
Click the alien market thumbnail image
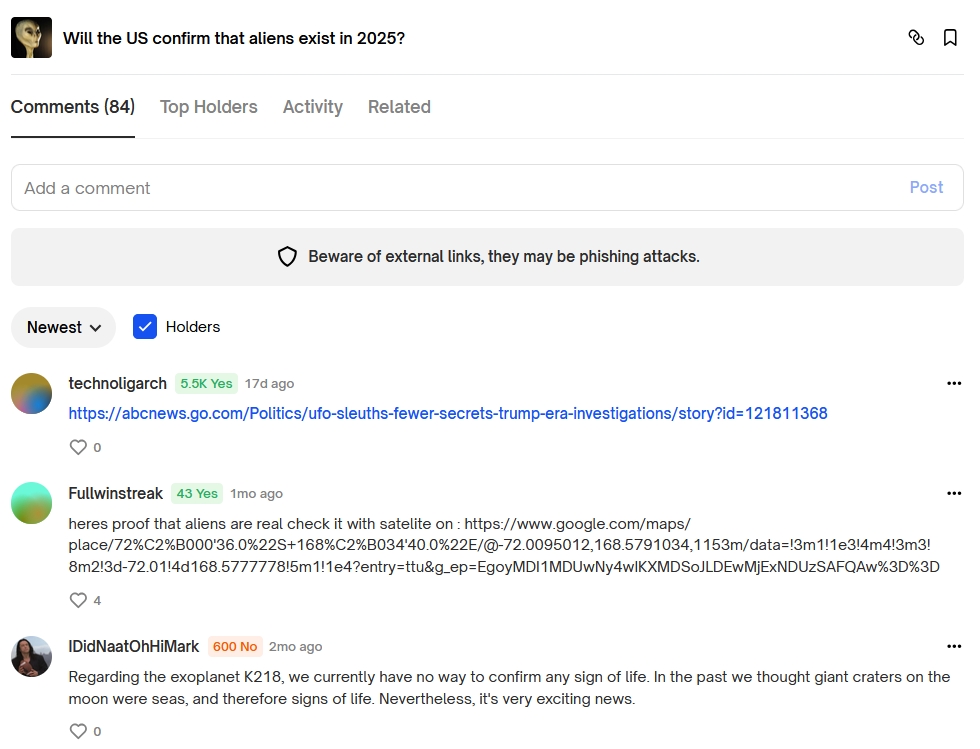click(x=31, y=38)
